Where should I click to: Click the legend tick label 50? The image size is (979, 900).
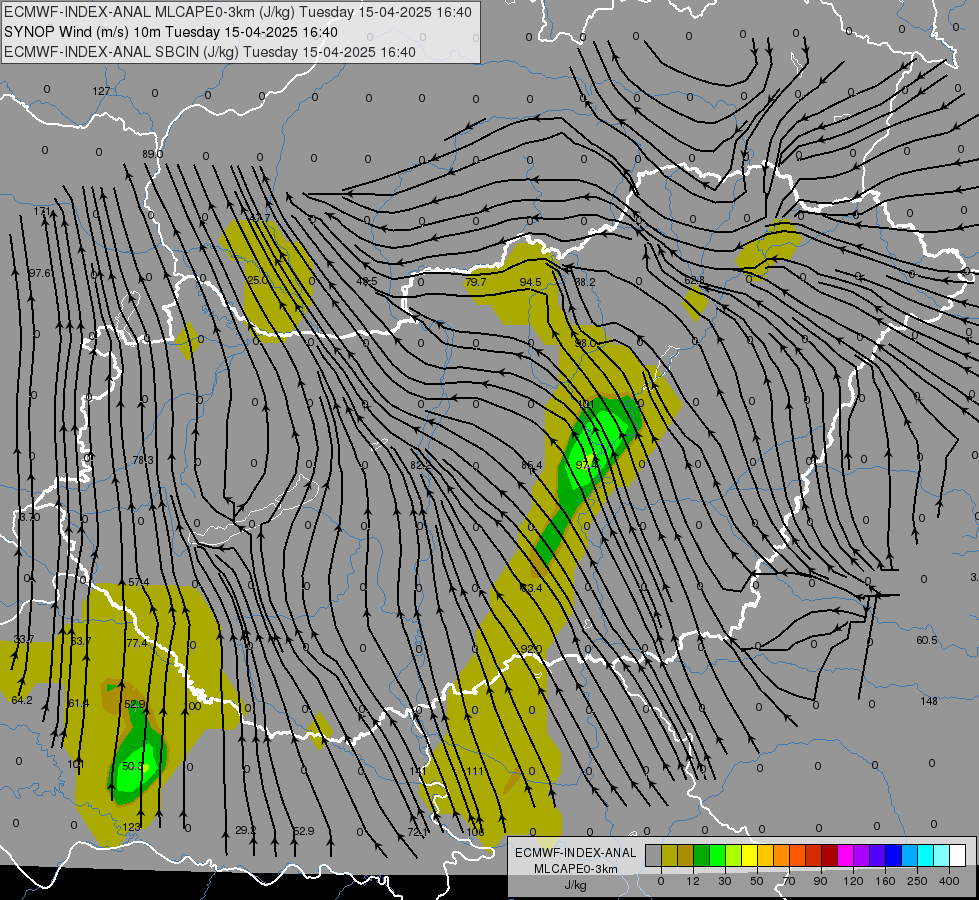(x=756, y=881)
